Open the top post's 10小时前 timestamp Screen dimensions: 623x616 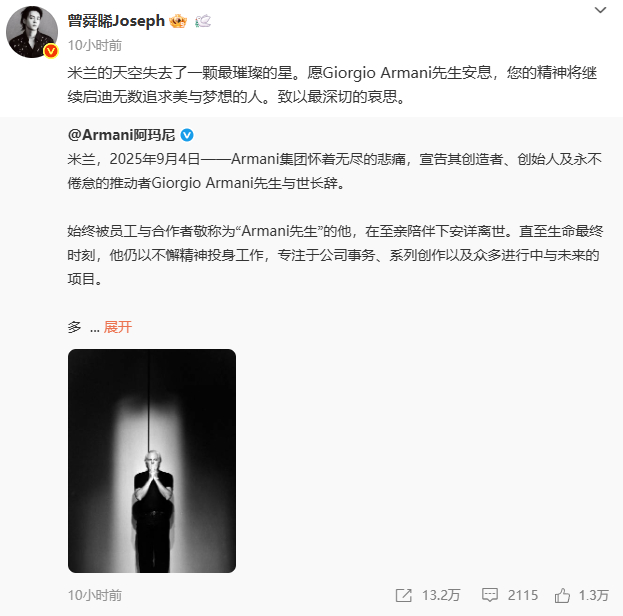pyautogui.click(x=95, y=45)
